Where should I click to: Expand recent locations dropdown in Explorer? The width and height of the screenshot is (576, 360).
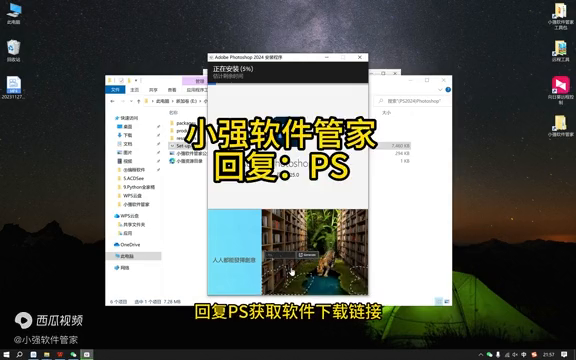pyautogui.click(x=131, y=101)
